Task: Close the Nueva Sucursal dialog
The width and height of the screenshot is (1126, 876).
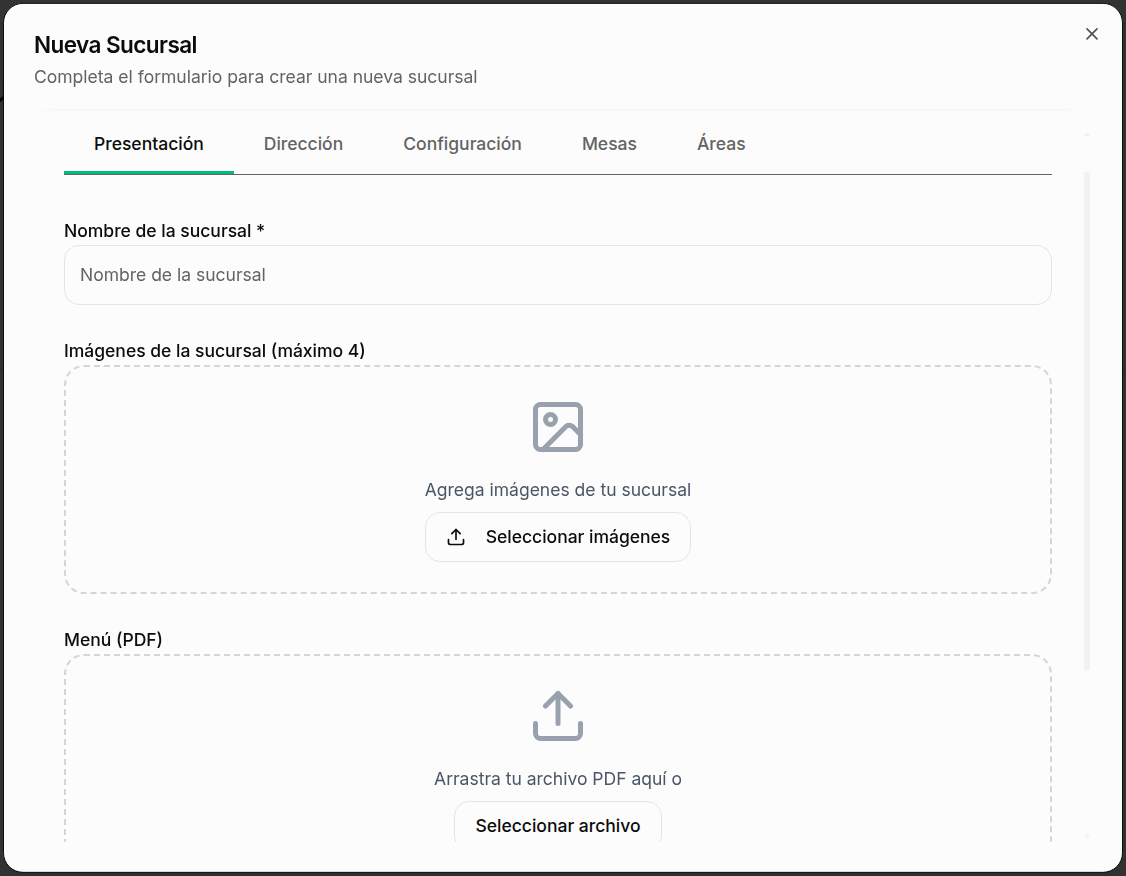Action: (1091, 34)
